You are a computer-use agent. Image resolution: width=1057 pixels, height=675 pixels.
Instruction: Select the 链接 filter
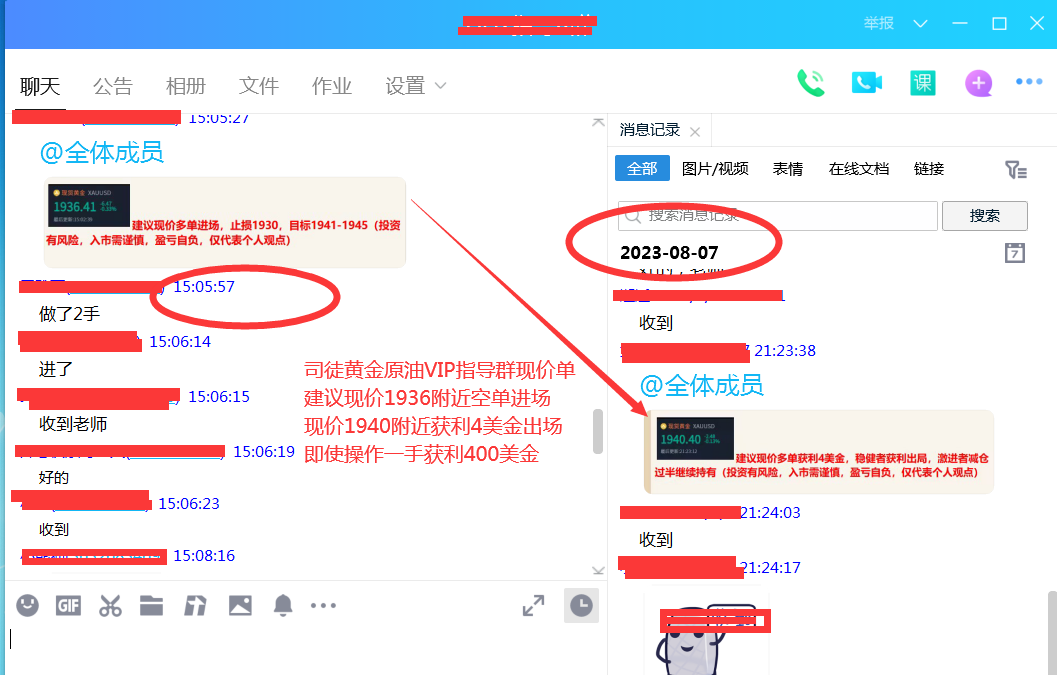tap(928, 169)
